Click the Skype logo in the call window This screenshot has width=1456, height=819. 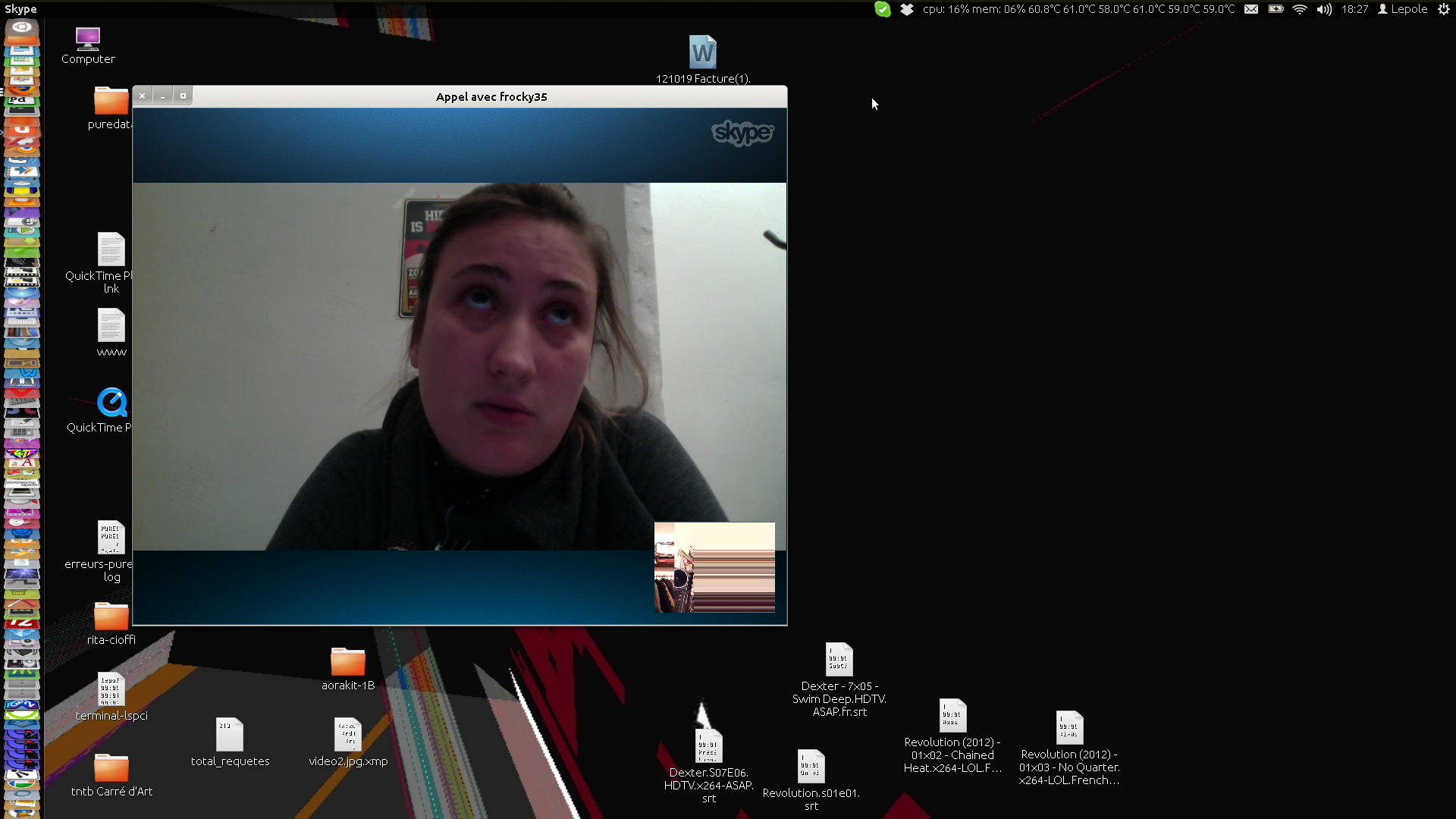742,133
